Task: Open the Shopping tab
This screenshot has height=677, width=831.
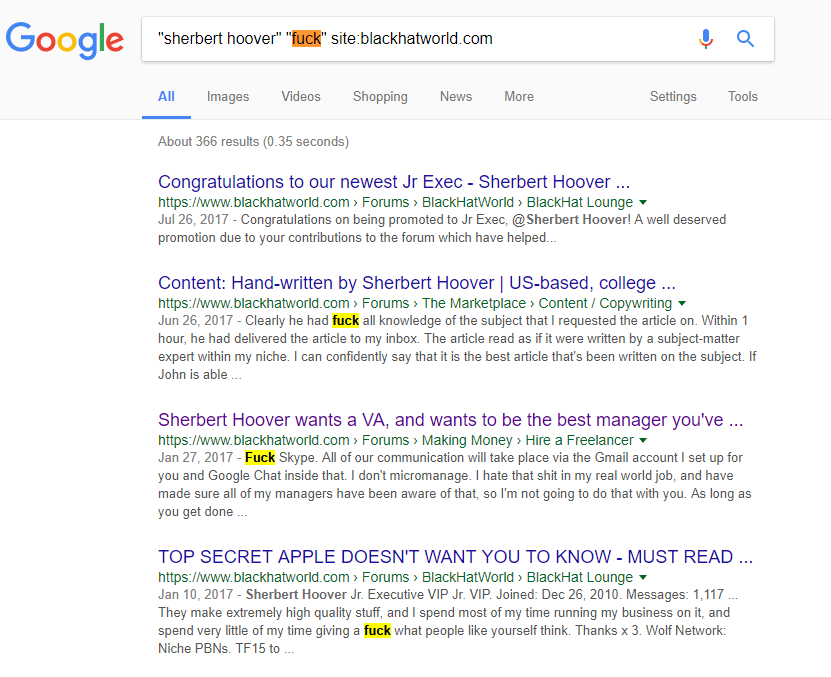Action: [380, 96]
